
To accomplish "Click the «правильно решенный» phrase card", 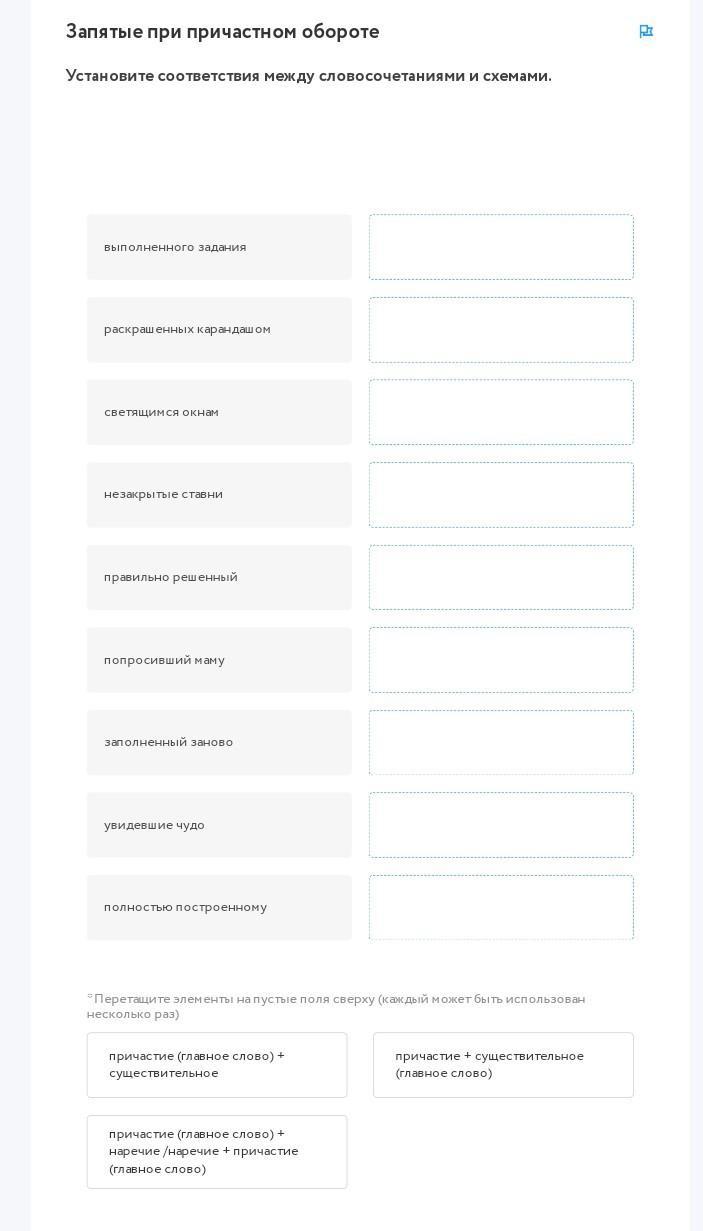I will [219, 577].
